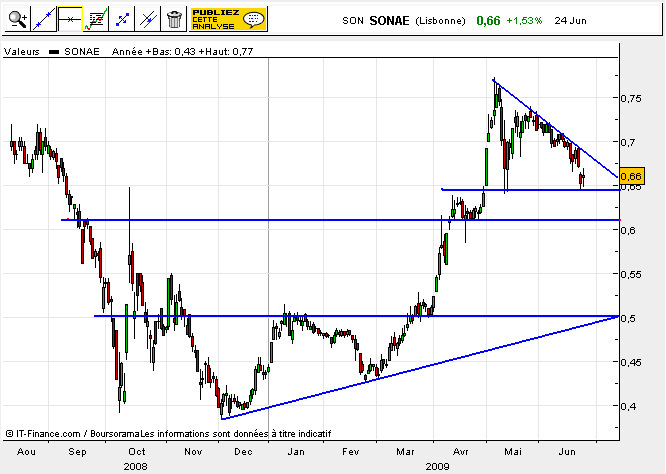Click the green 0,66 price in header
This screenshot has width=666, height=474.
pos(488,21)
